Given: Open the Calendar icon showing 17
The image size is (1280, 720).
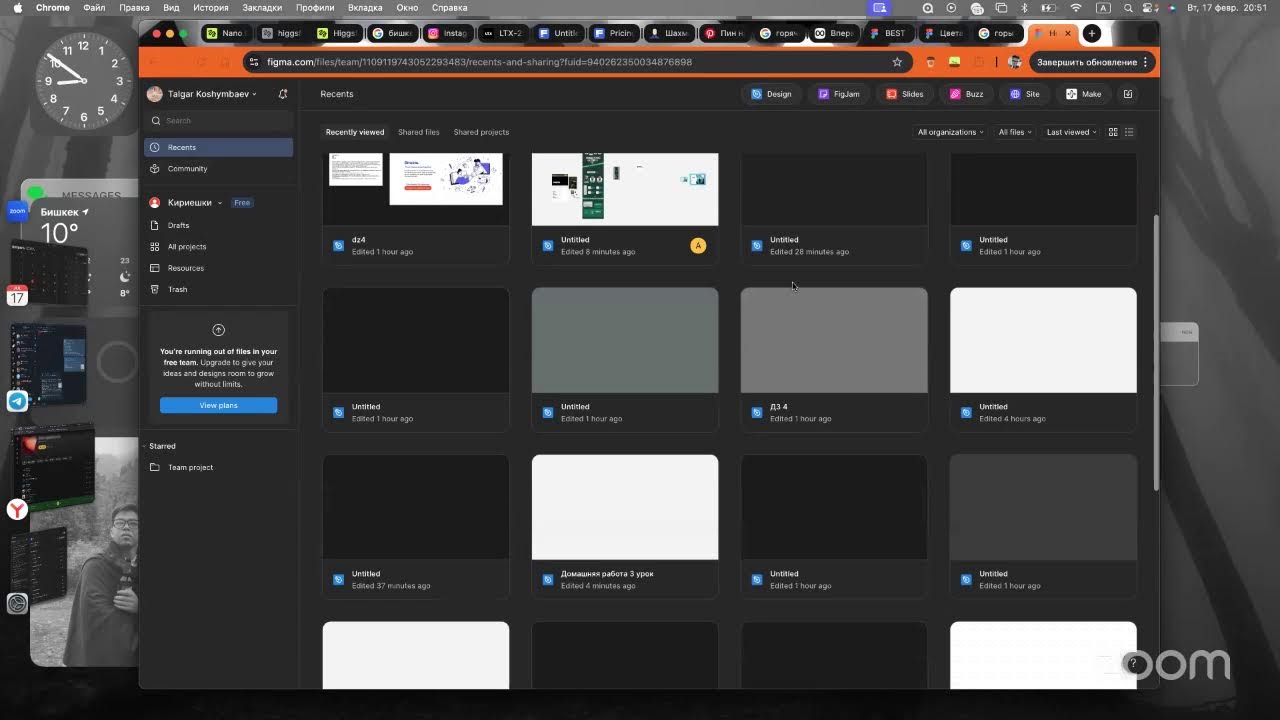Looking at the screenshot, I should point(17,294).
